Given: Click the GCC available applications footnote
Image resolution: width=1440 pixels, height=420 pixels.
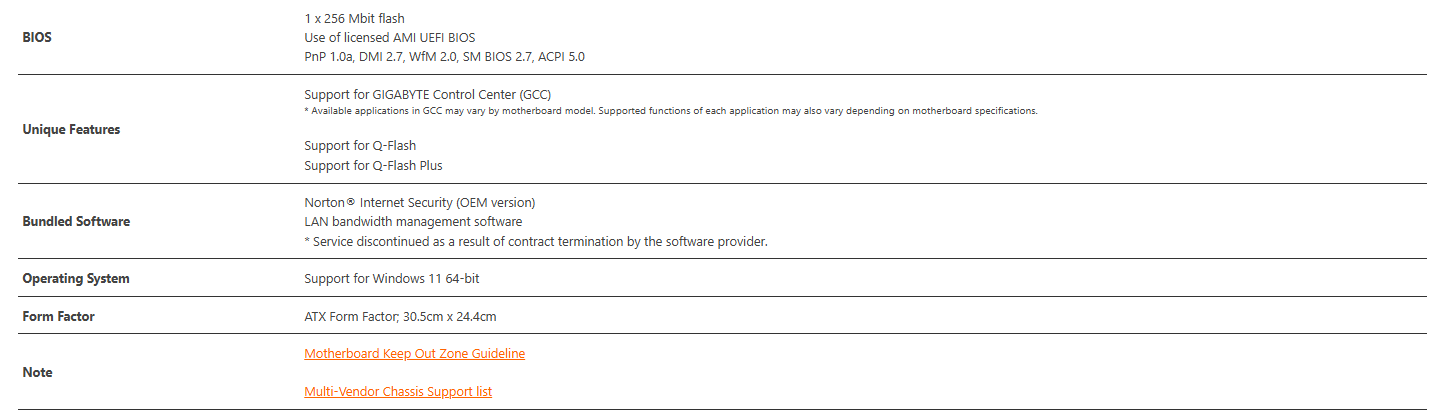Looking at the screenshot, I should tap(670, 111).
